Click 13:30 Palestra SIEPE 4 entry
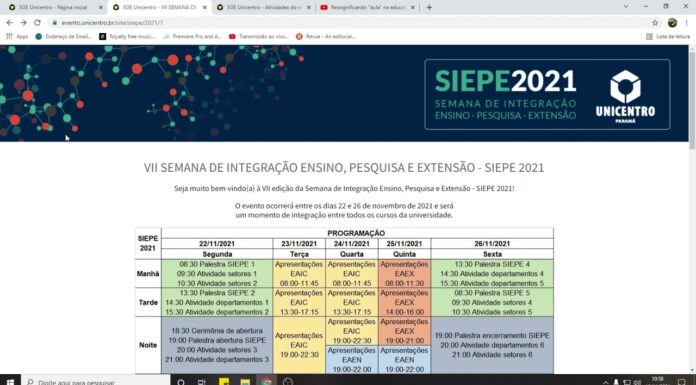696x385 pixels. tap(492, 264)
